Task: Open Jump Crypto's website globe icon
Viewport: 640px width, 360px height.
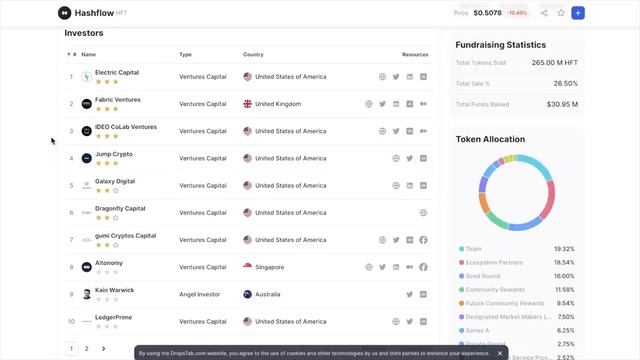Action: [396, 158]
